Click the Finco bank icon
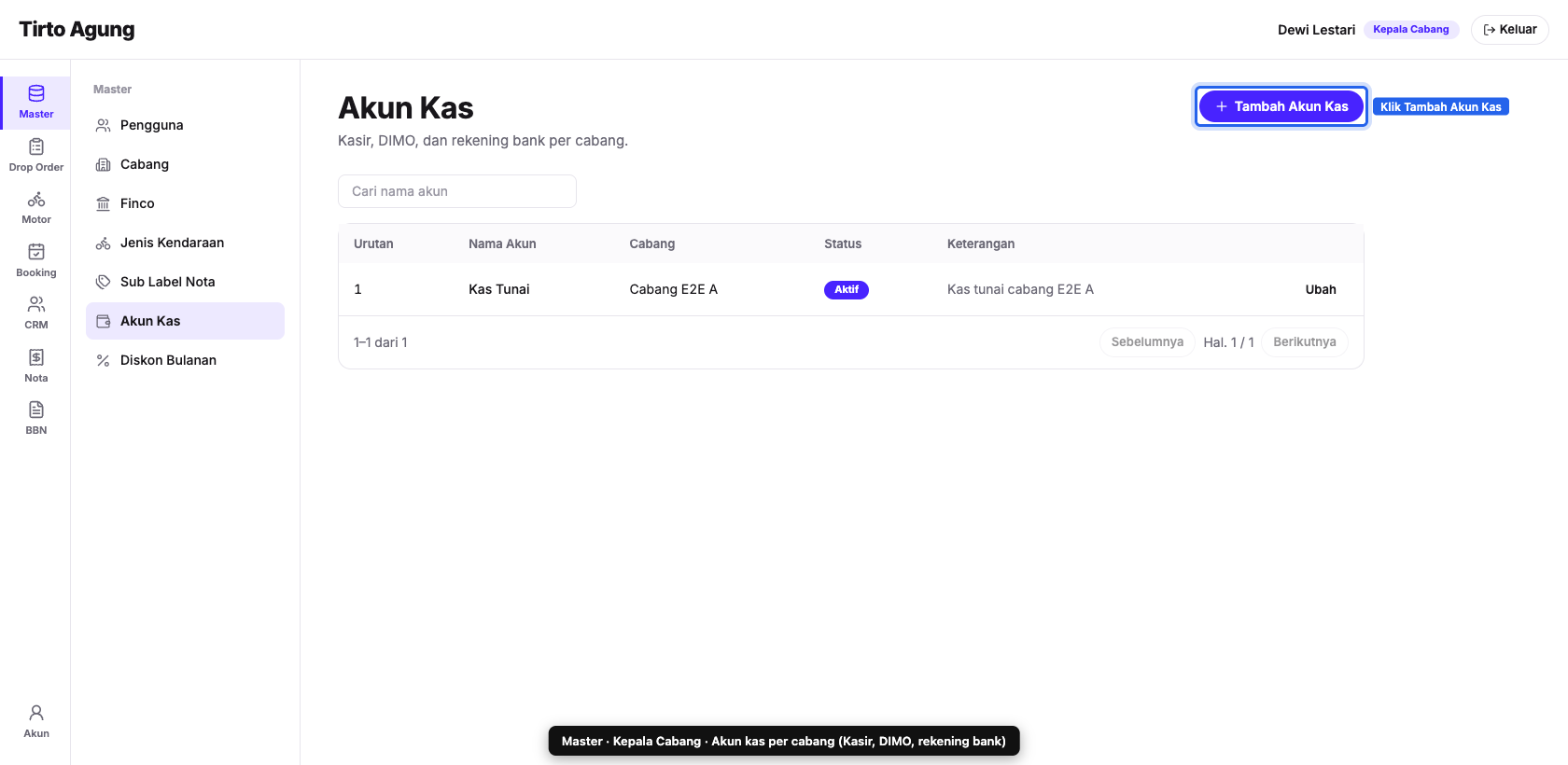Viewport: 1568px width, 765px height. [x=104, y=203]
